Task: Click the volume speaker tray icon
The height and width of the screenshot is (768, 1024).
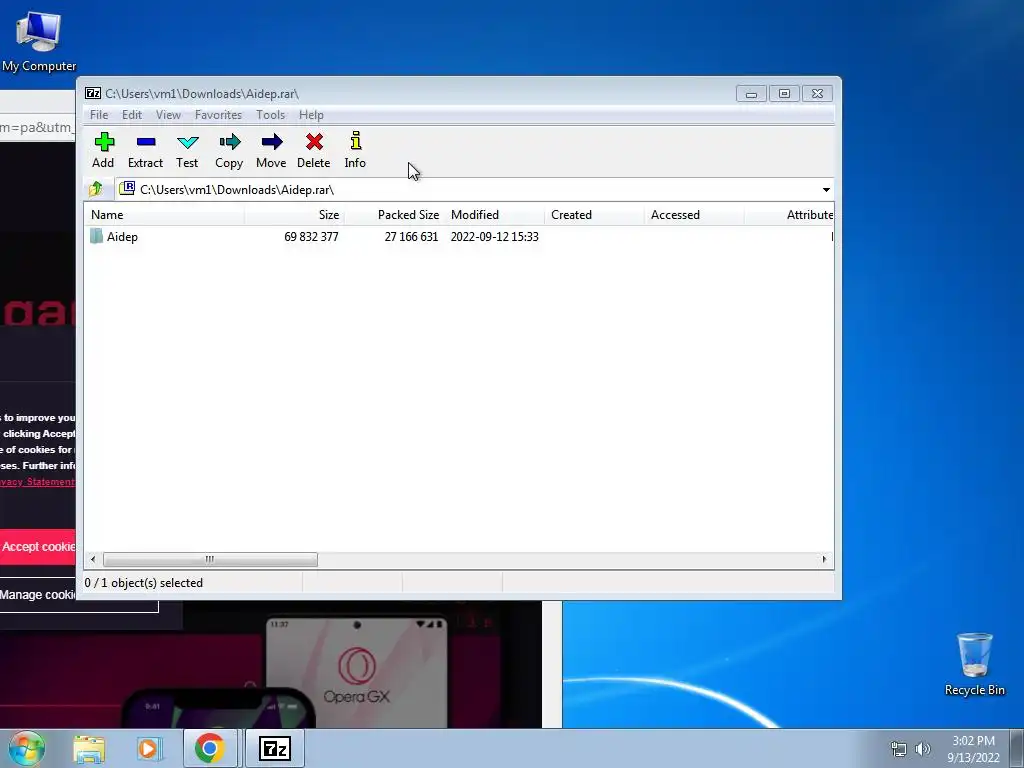Action: point(923,749)
